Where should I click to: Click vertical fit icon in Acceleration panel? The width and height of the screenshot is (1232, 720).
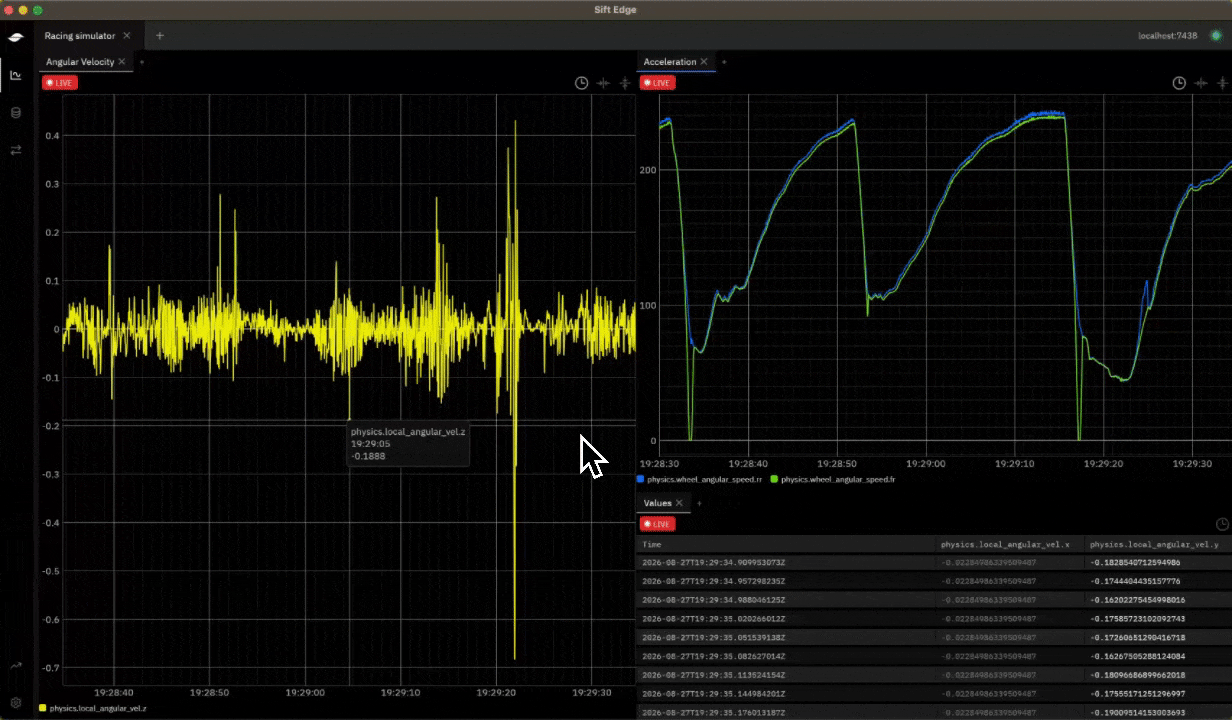1222,83
